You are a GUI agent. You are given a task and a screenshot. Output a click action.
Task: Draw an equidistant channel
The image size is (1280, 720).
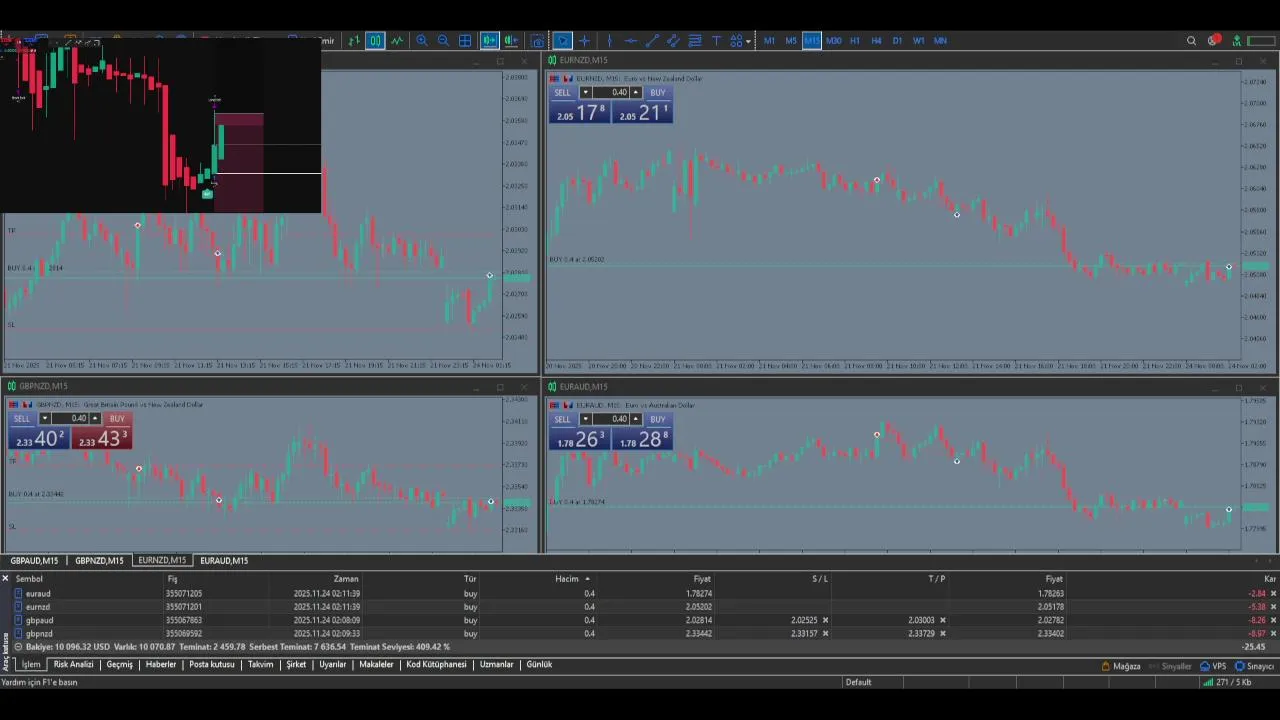coord(673,41)
